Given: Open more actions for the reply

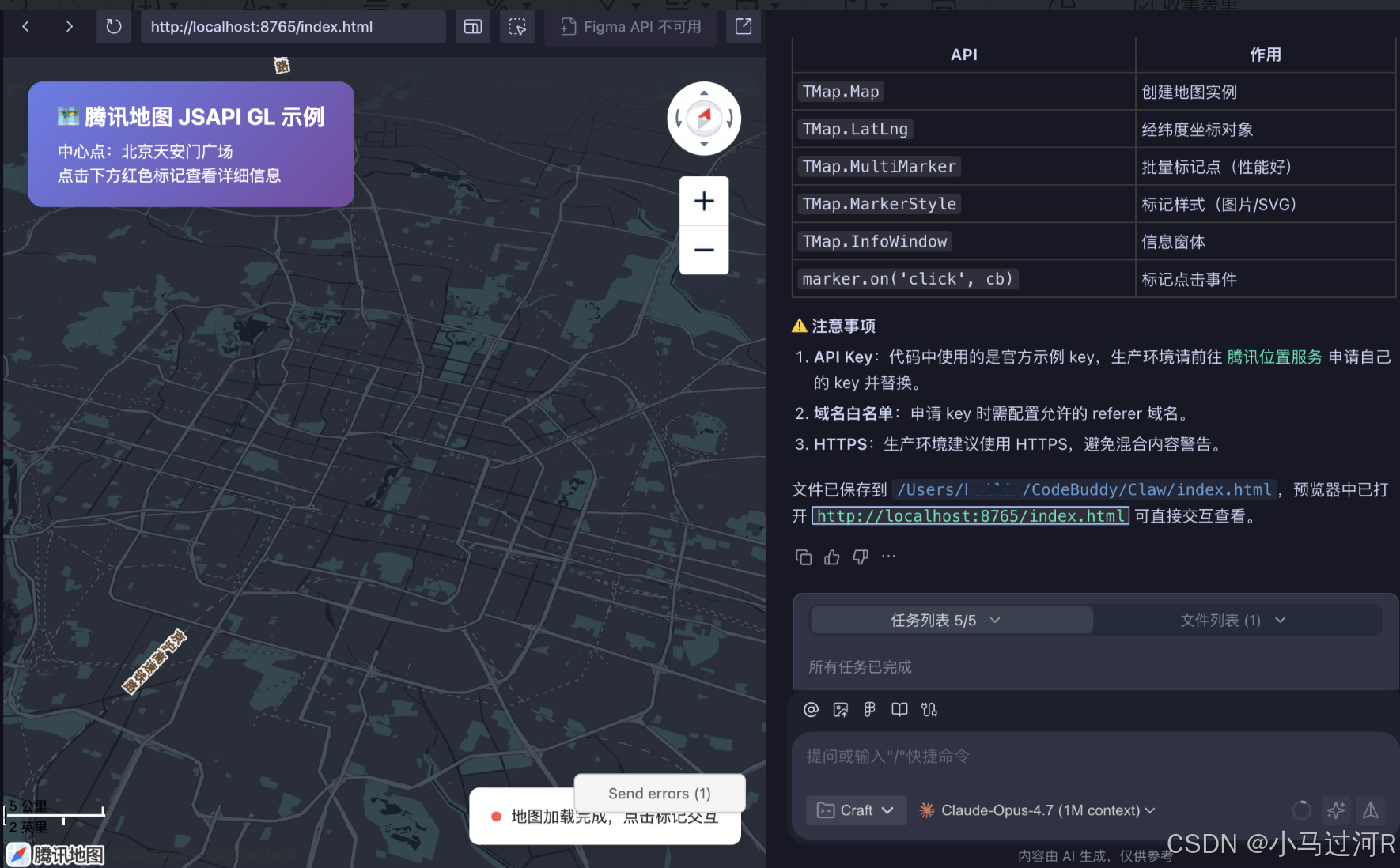Looking at the screenshot, I should click(889, 557).
